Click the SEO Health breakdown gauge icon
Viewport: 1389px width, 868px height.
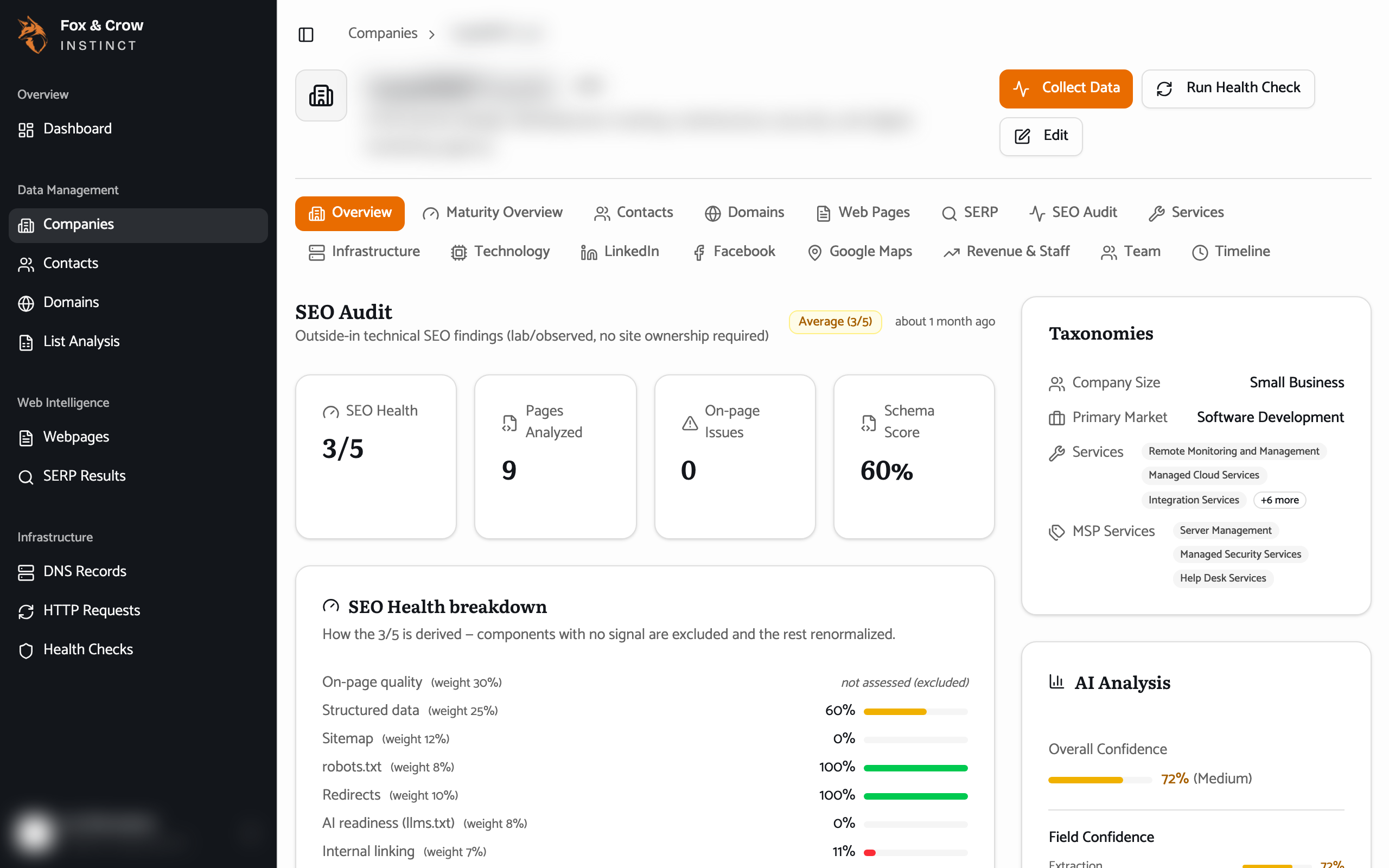click(330, 607)
